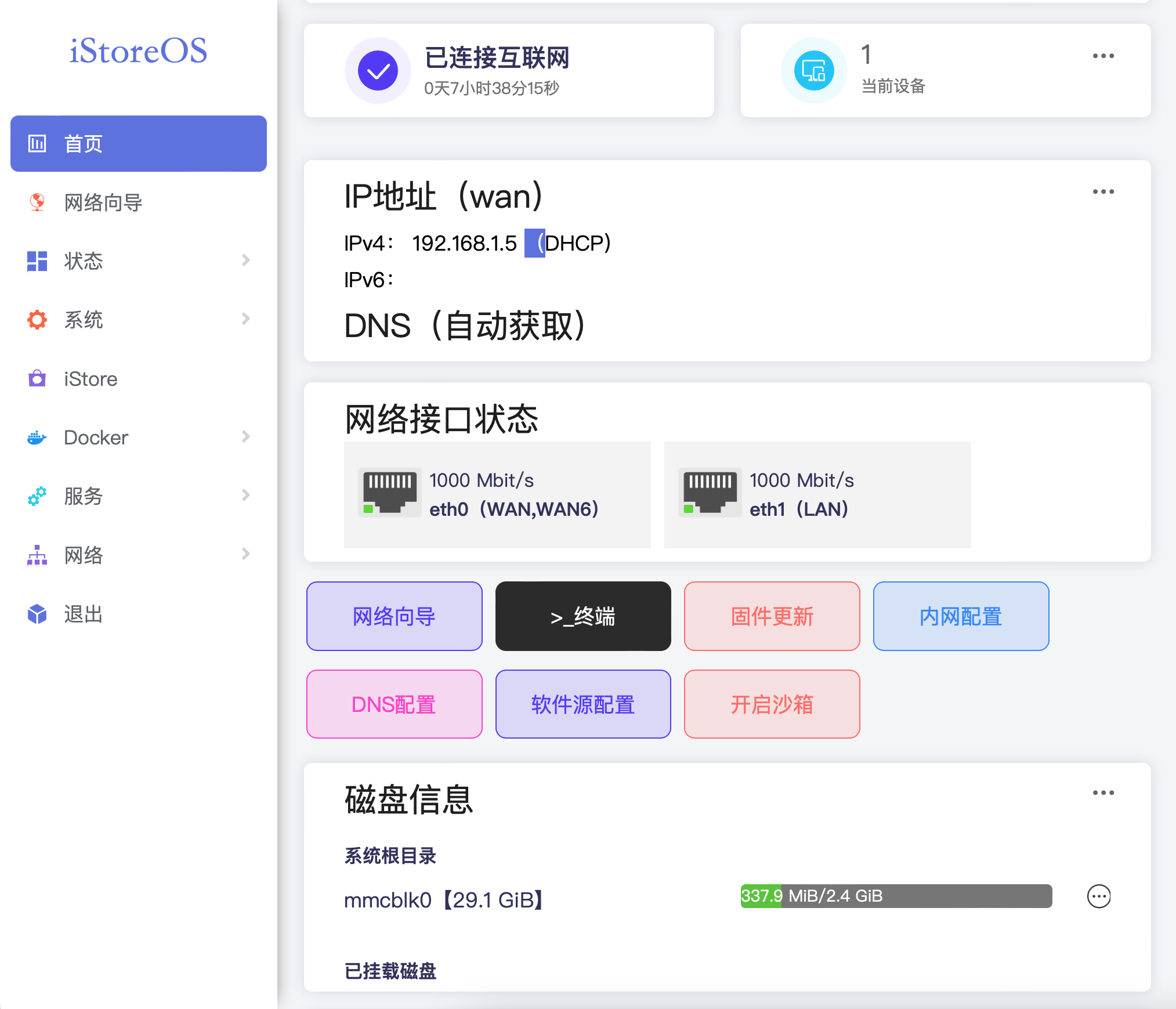Click the internet connected checkmark icon
Image resolution: width=1176 pixels, height=1009 pixels.
pos(378,71)
